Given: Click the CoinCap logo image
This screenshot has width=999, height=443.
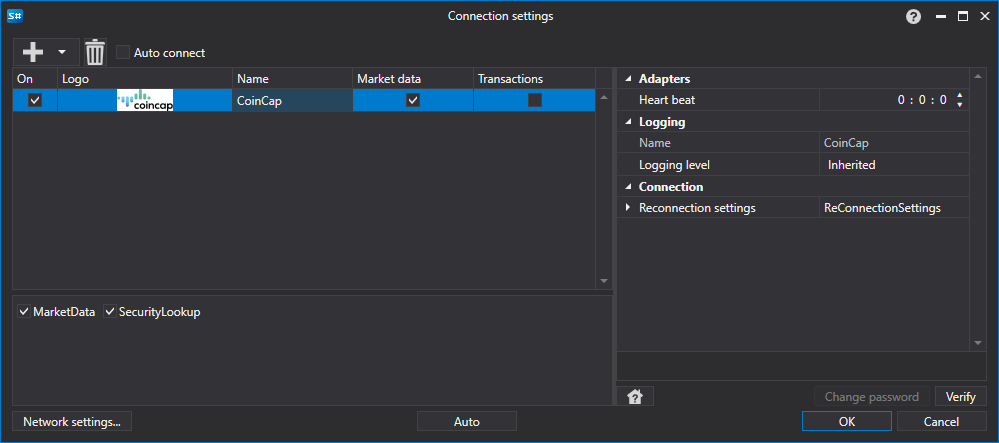Looking at the screenshot, I should point(145,100).
